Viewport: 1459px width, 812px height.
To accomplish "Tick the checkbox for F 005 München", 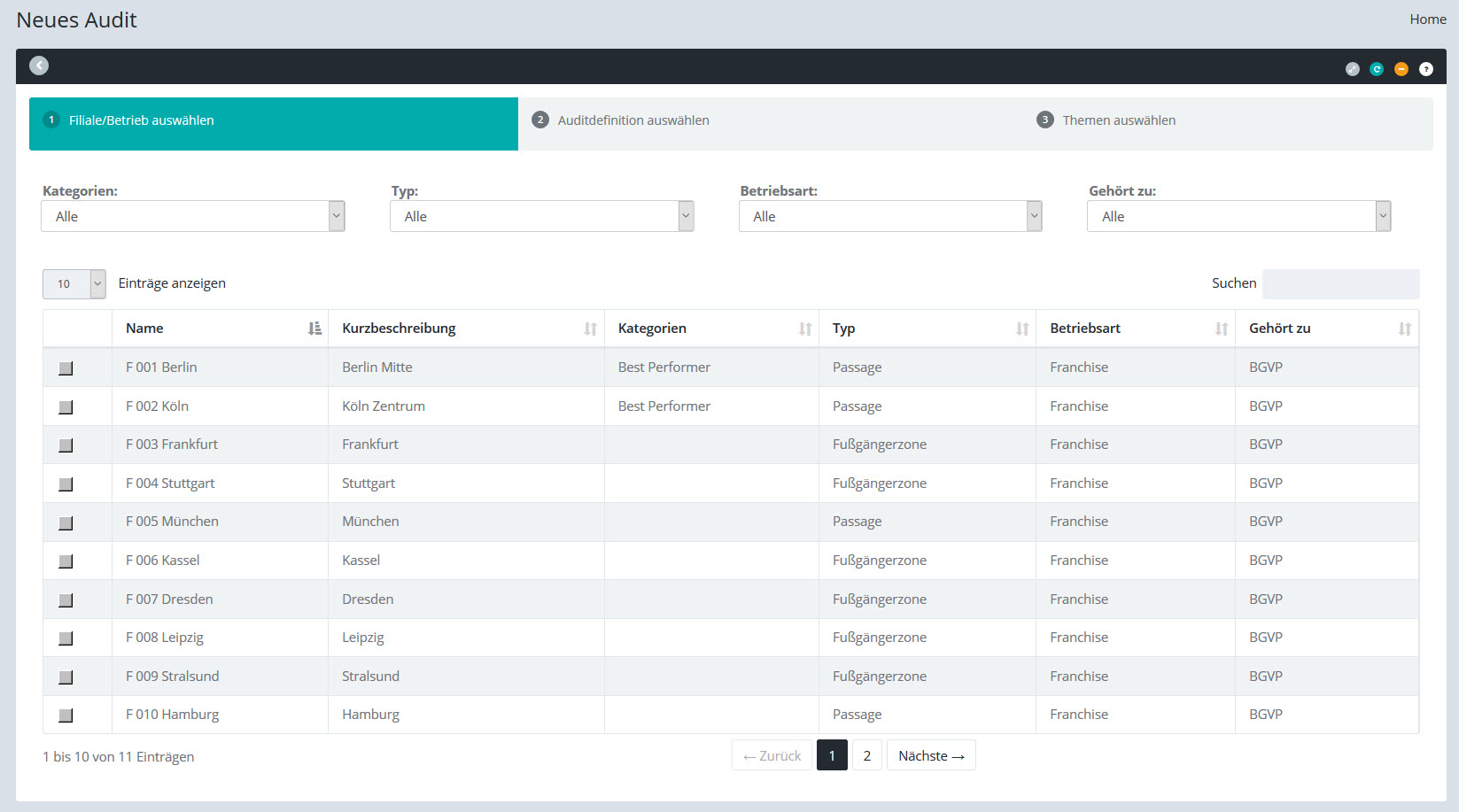I will (x=66, y=522).
